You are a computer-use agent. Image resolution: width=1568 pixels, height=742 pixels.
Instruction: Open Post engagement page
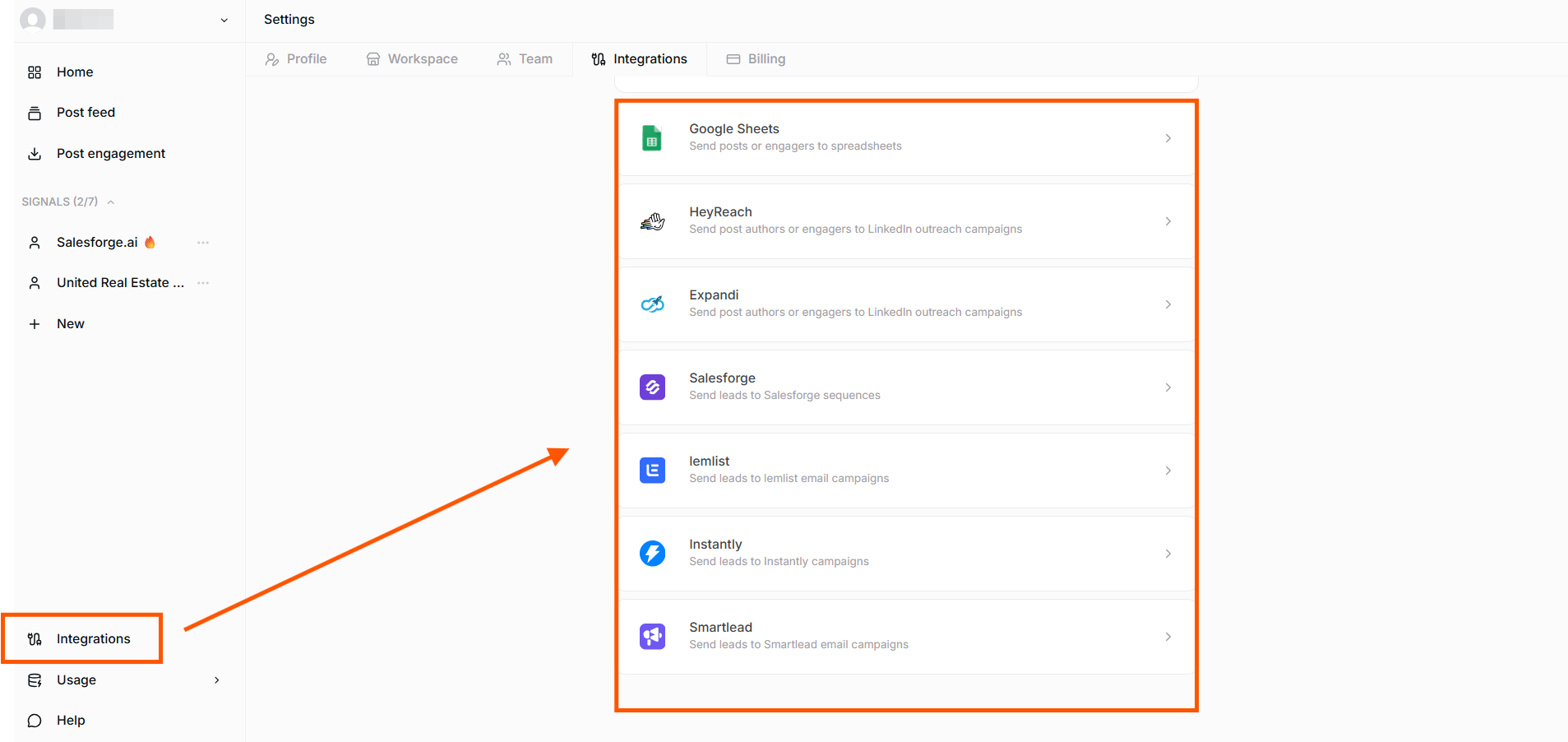[x=111, y=154]
